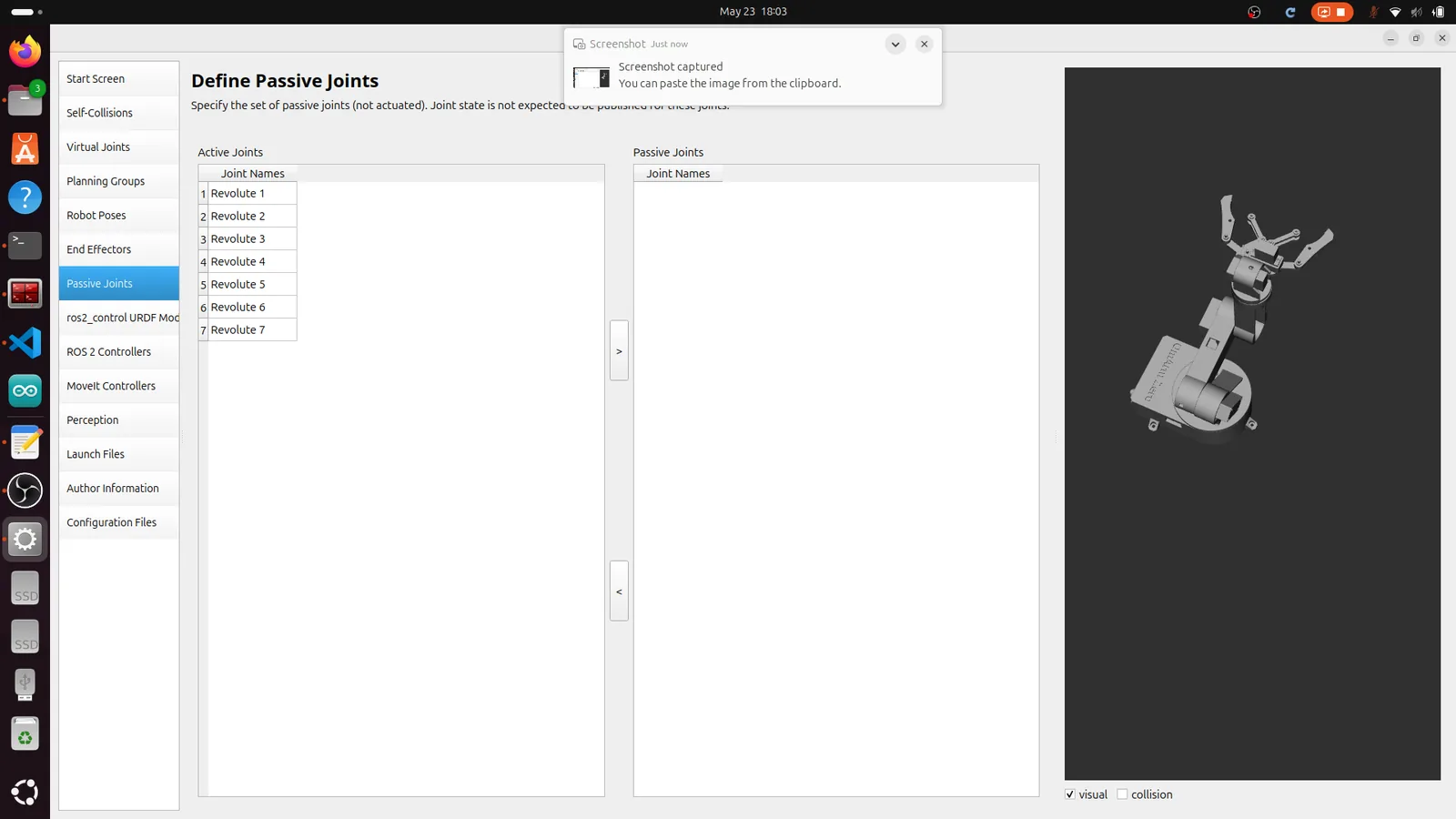
Task: Open the Perception step
Action: tap(118, 420)
